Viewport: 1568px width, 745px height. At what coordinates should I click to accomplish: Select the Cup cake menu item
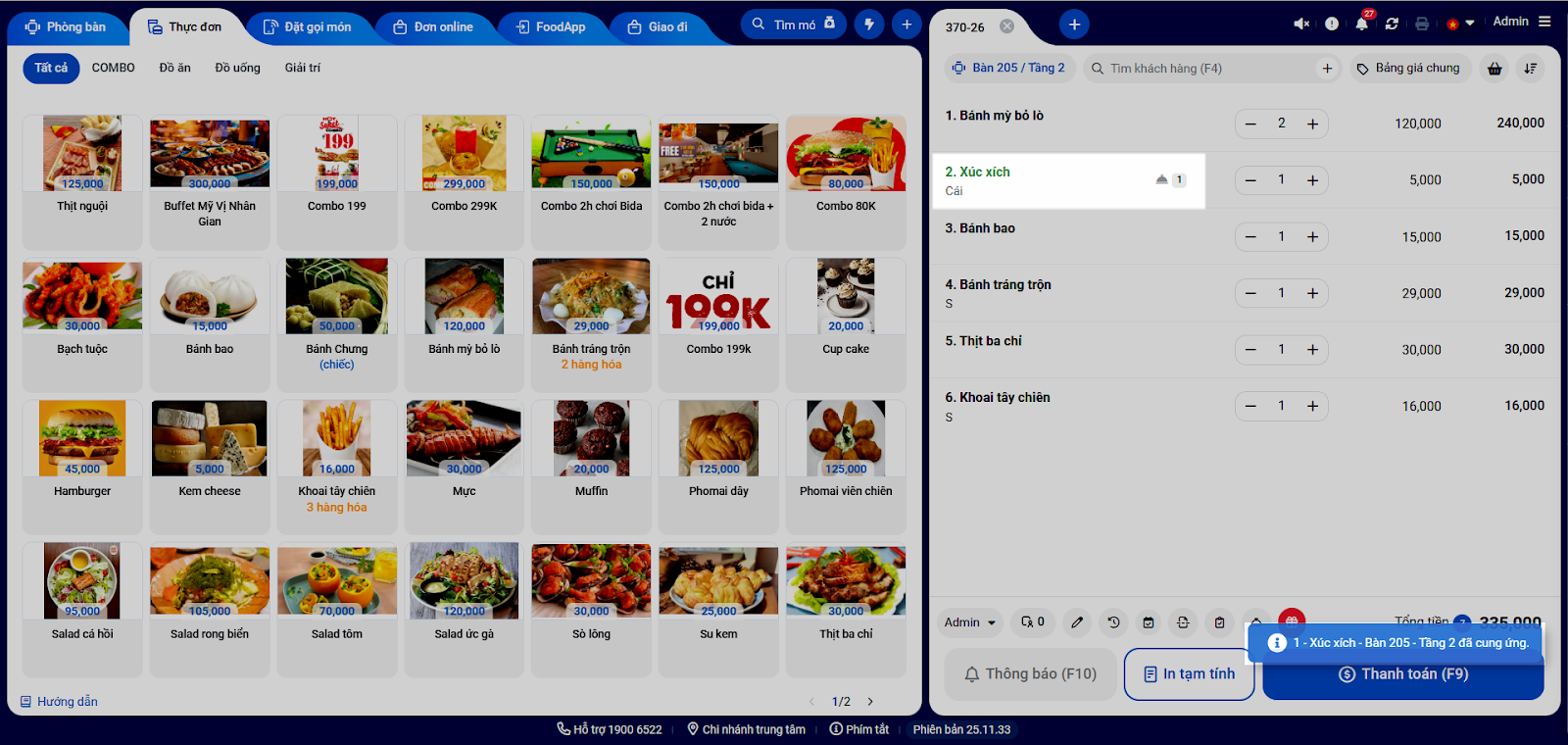point(846,324)
